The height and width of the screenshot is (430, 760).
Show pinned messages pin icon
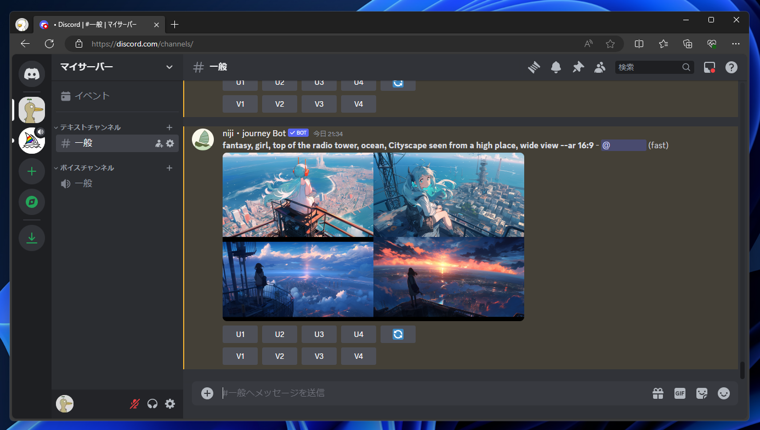click(x=578, y=67)
